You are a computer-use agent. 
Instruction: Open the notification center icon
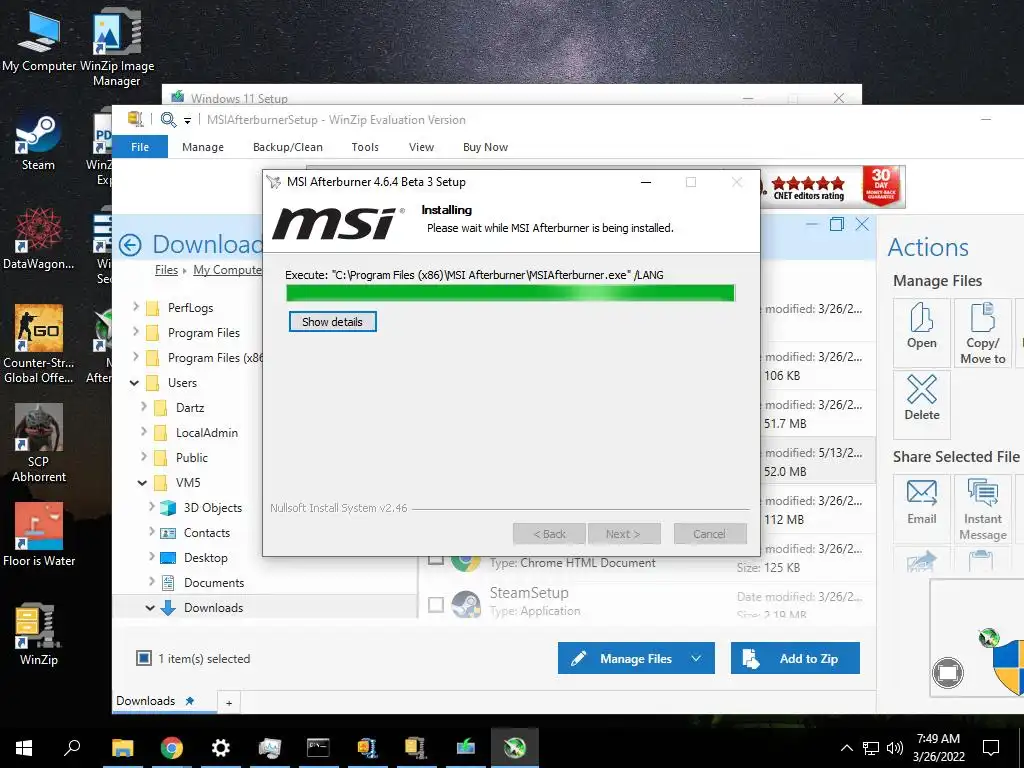pyautogui.click(x=991, y=748)
